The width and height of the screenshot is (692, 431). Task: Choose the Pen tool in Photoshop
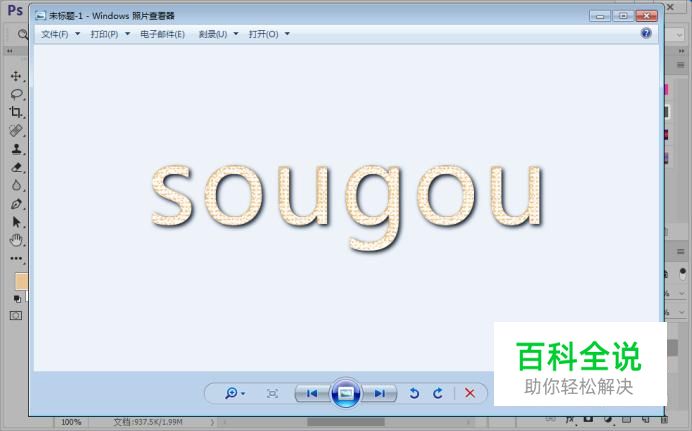click(x=16, y=204)
